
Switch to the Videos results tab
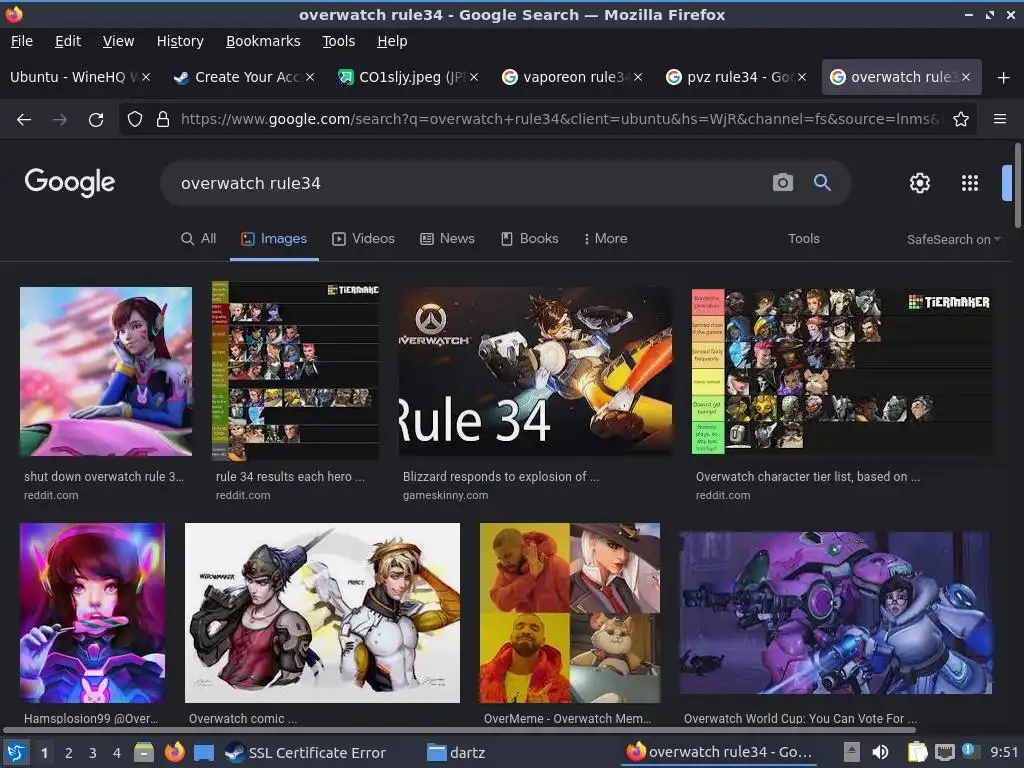point(364,238)
